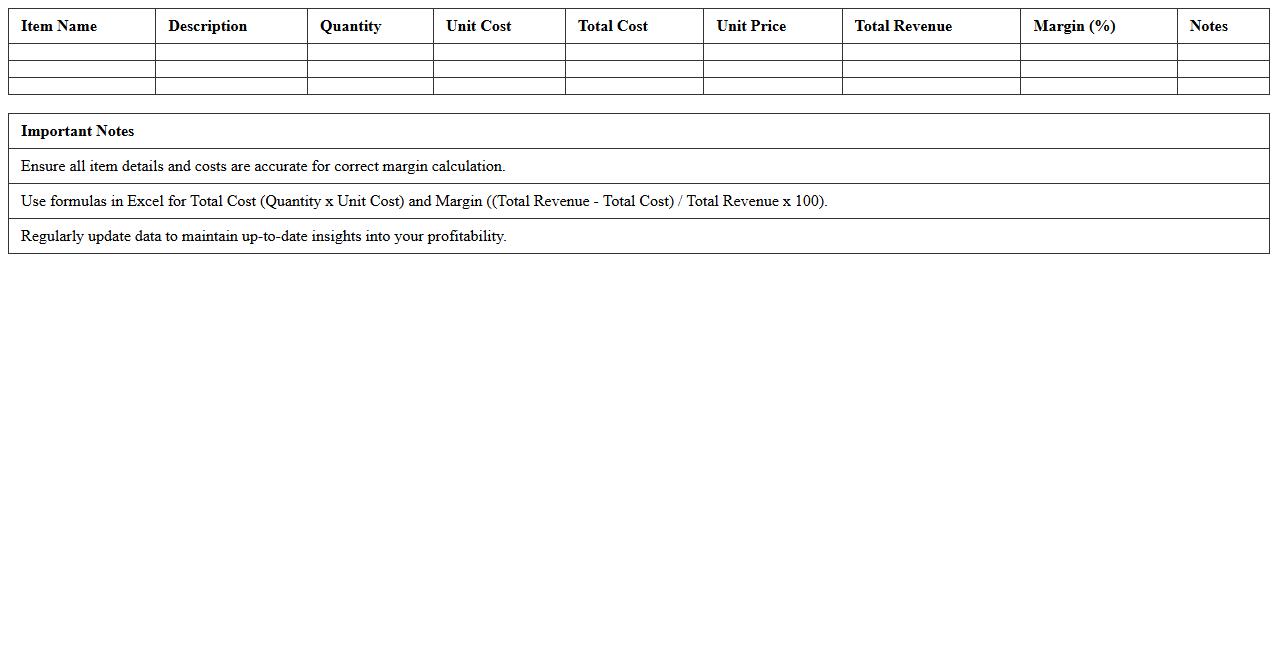The width and height of the screenshot is (1278, 650).
Task: Select third-row empty cell under Total Revenue
Action: pyautogui.click(x=931, y=86)
